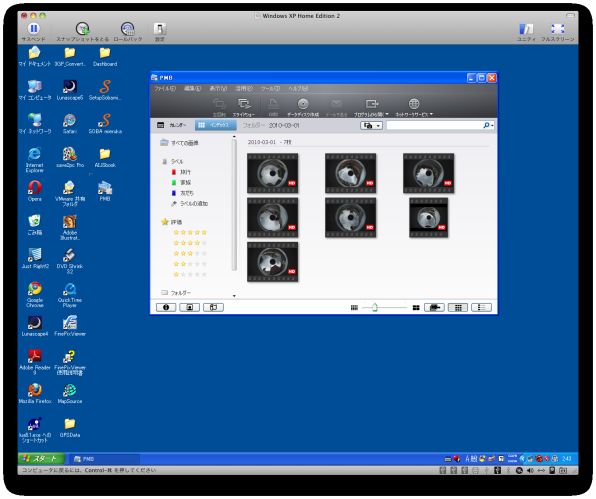Click the info button at bottom-left of PMB
This screenshot has height=499, width=596.
[166, 307]
